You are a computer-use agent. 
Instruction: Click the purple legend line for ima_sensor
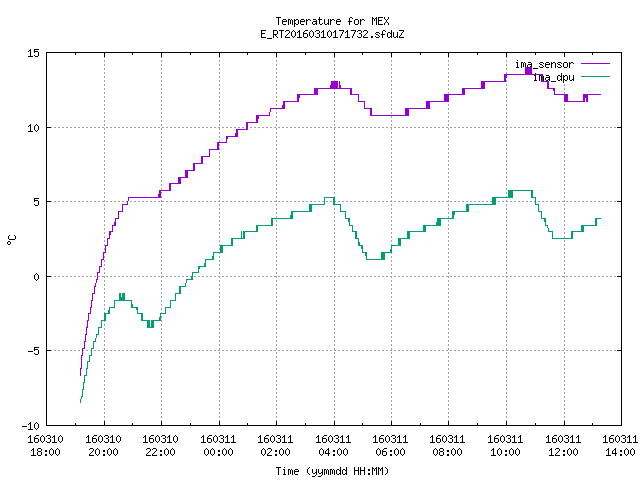point(596,64)
